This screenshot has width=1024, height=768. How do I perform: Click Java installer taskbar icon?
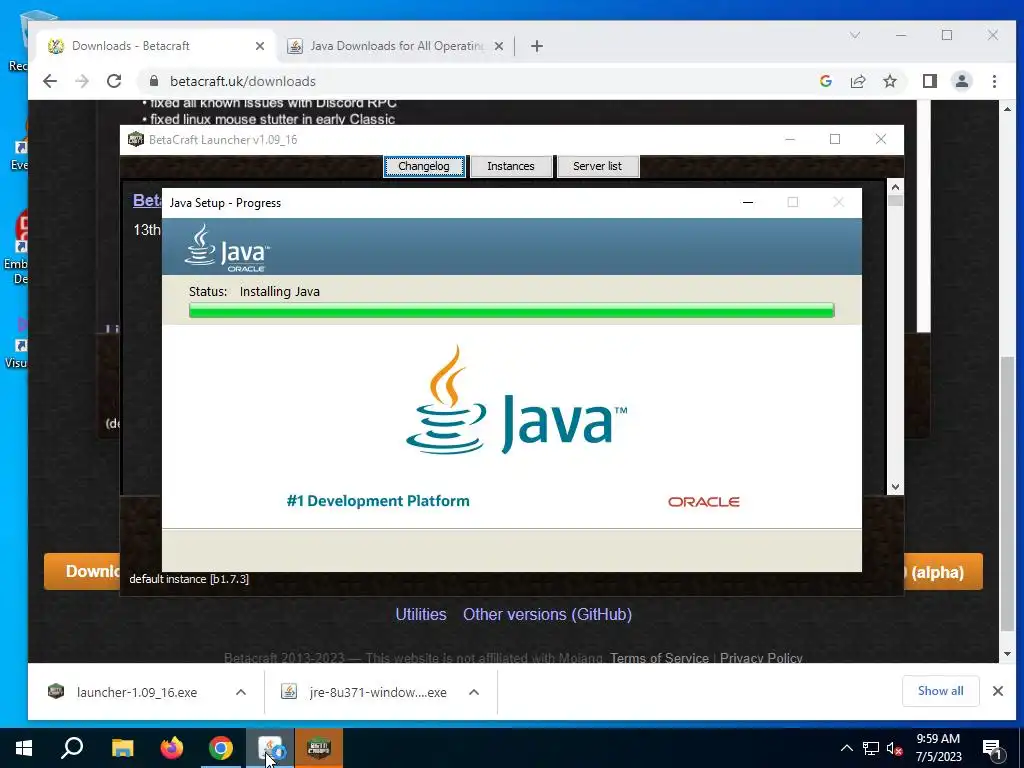tap(270, 748)
